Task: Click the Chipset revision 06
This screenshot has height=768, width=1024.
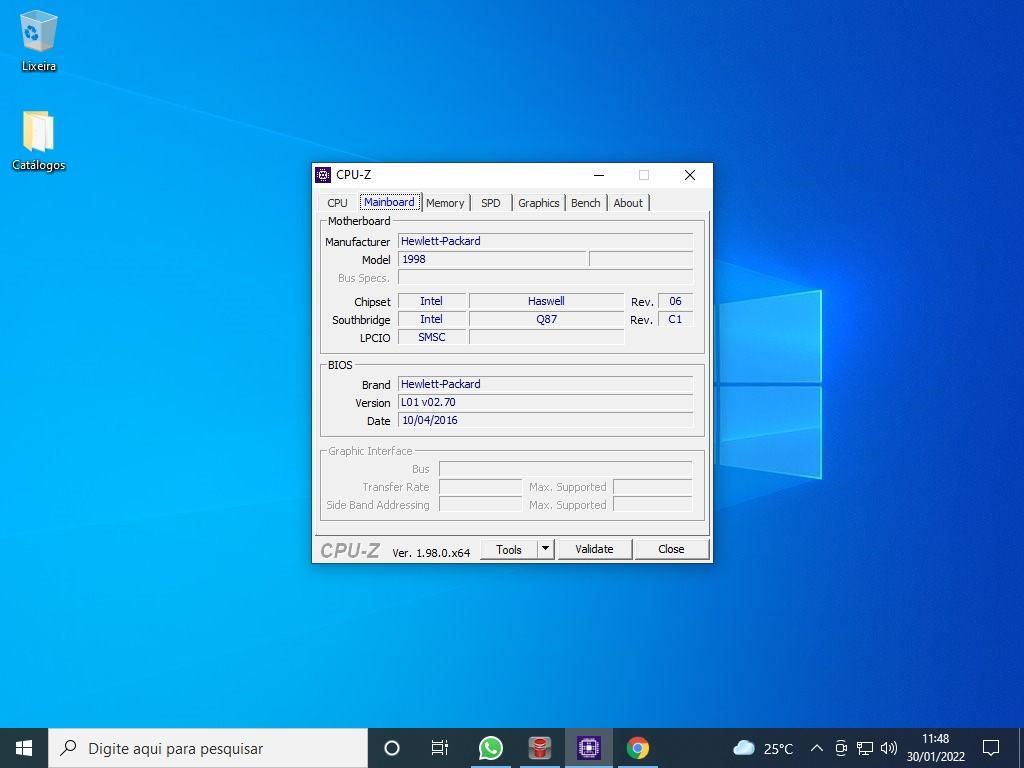Action: tap(675, 301)
